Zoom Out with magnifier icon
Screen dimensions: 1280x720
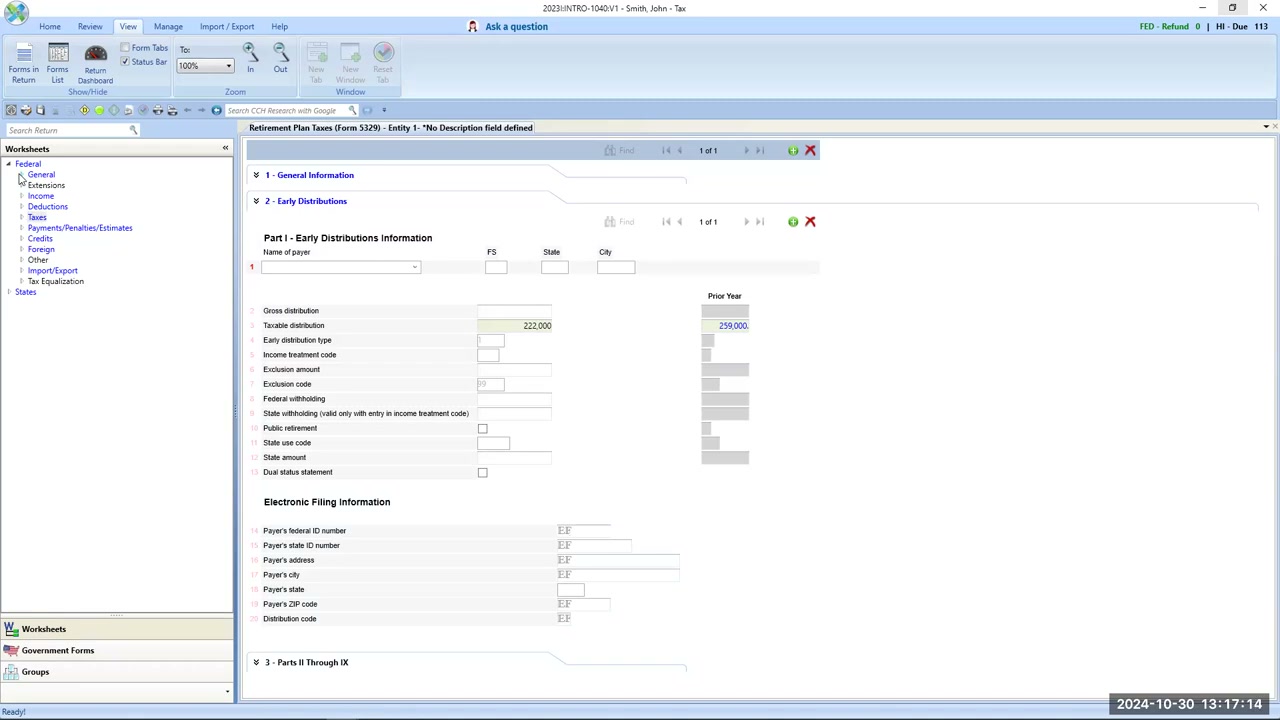(x=280, y=58)
